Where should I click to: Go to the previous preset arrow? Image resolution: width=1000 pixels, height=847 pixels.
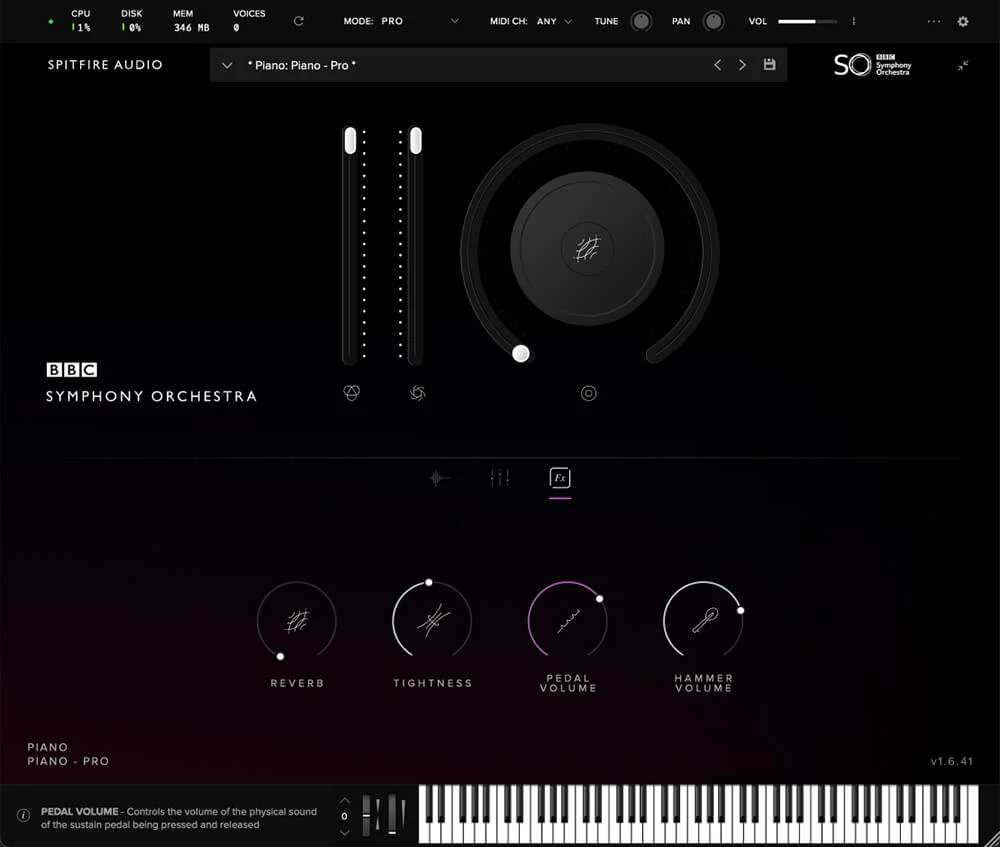tap(717, 65)
